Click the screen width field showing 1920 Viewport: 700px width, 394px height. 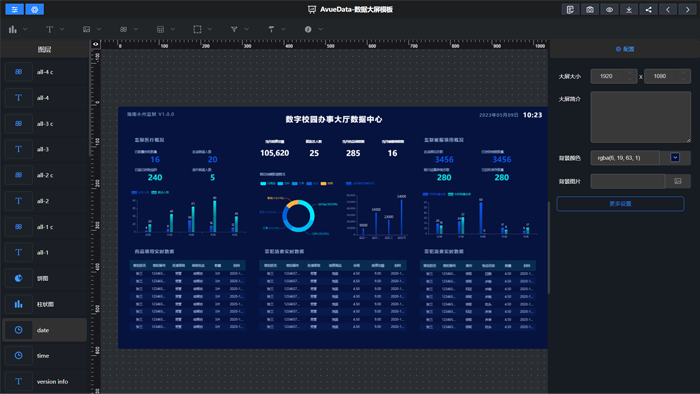(614, 76)
